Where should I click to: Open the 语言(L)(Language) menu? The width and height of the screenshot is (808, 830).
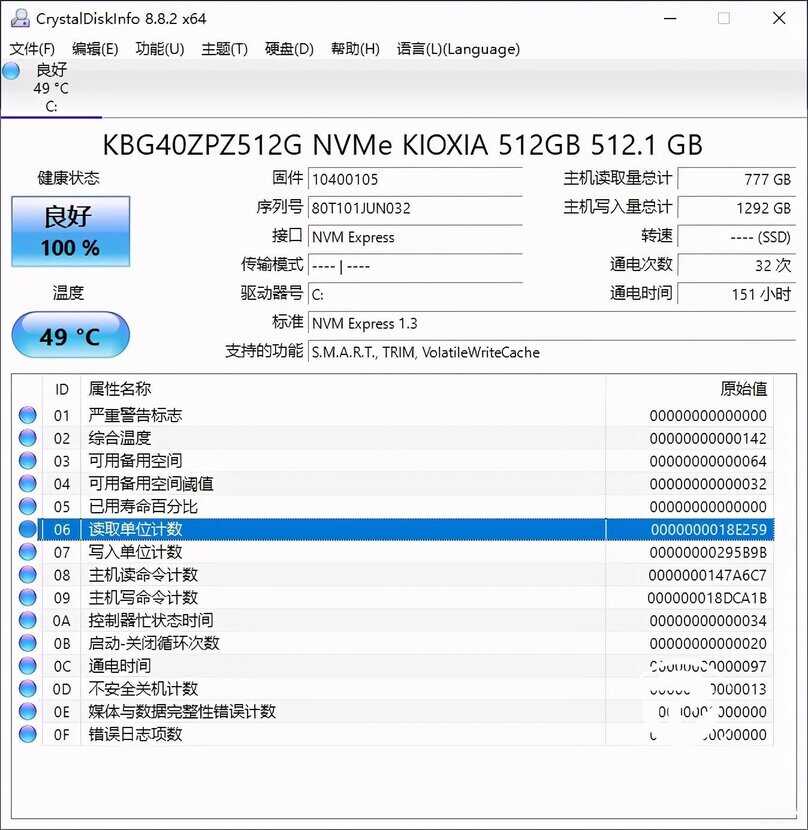click(459, 49)
